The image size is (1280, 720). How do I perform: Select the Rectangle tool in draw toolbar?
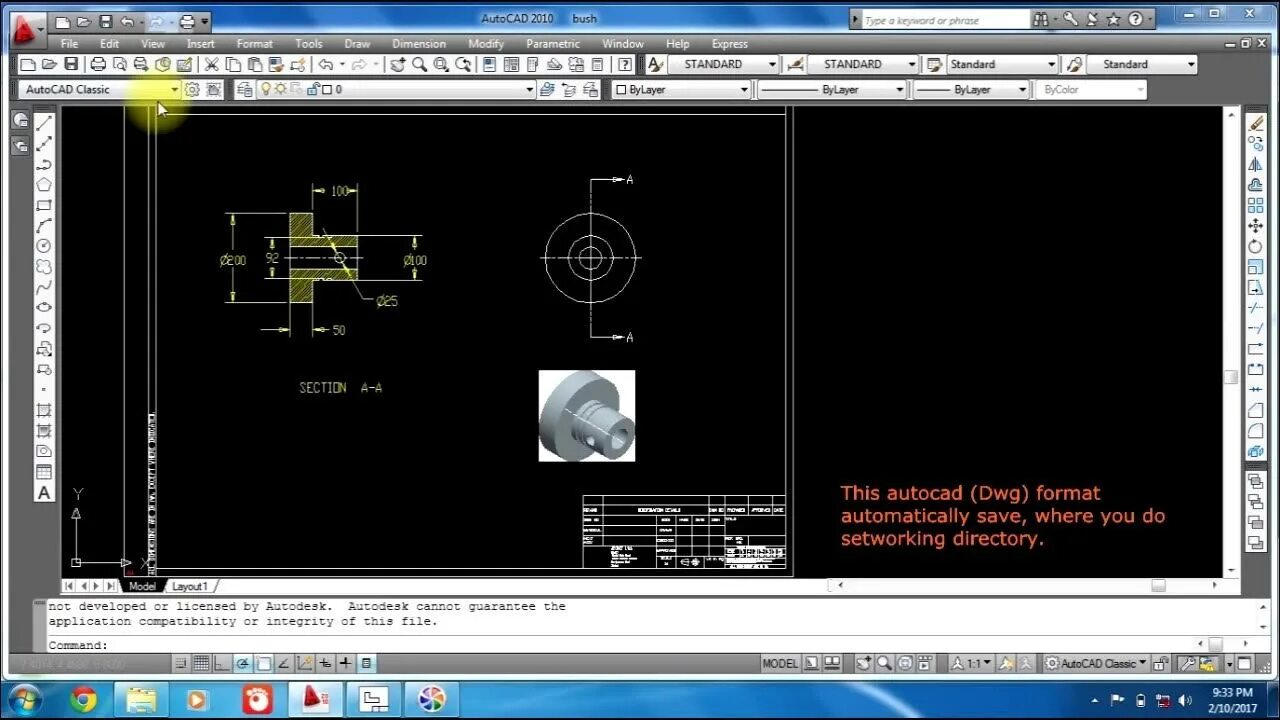coord(44,205)
